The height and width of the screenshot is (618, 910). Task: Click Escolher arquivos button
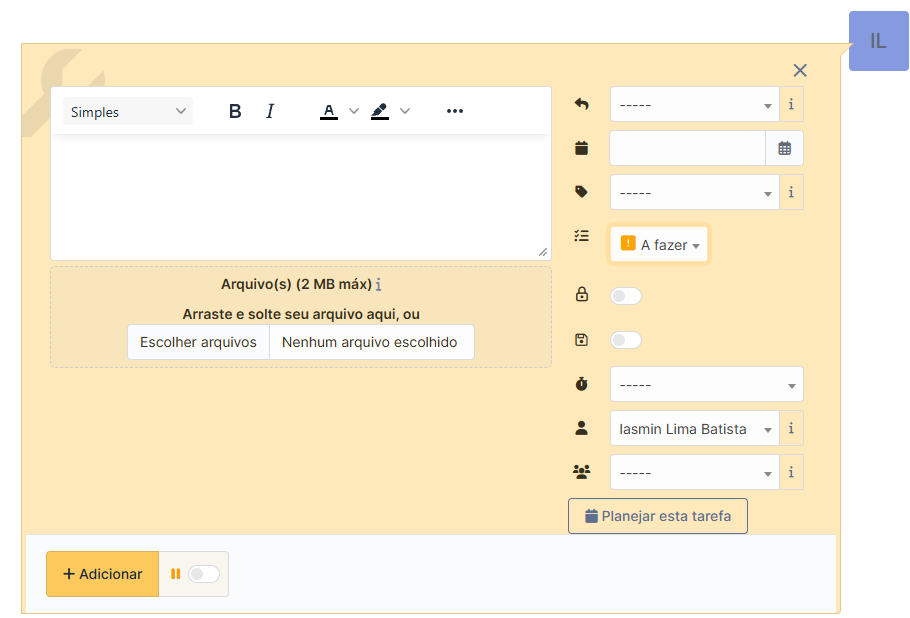pyautogui.click(x=198, y=342)
